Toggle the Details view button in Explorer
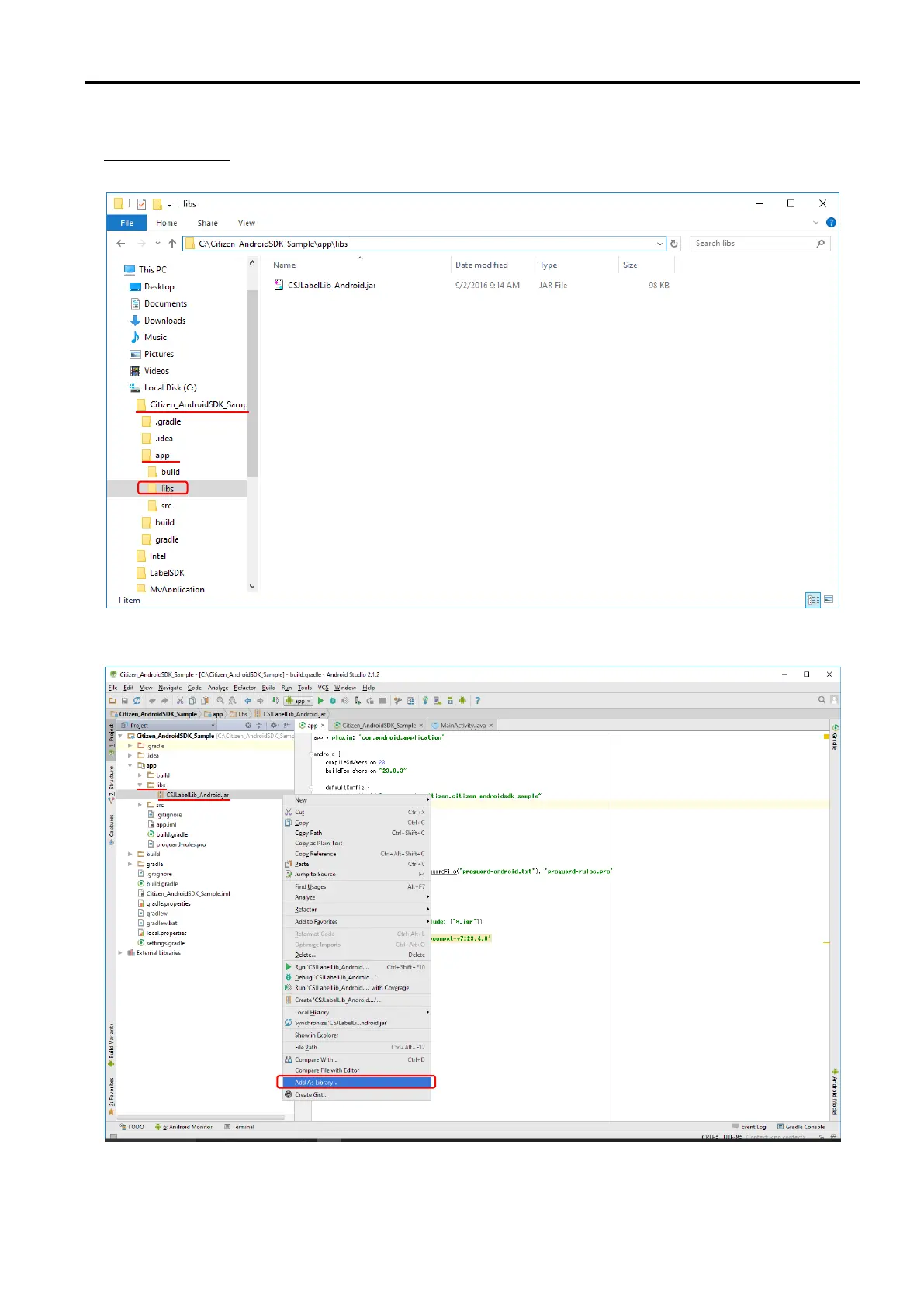The image size is (924, 1307). tap(813, 600)
